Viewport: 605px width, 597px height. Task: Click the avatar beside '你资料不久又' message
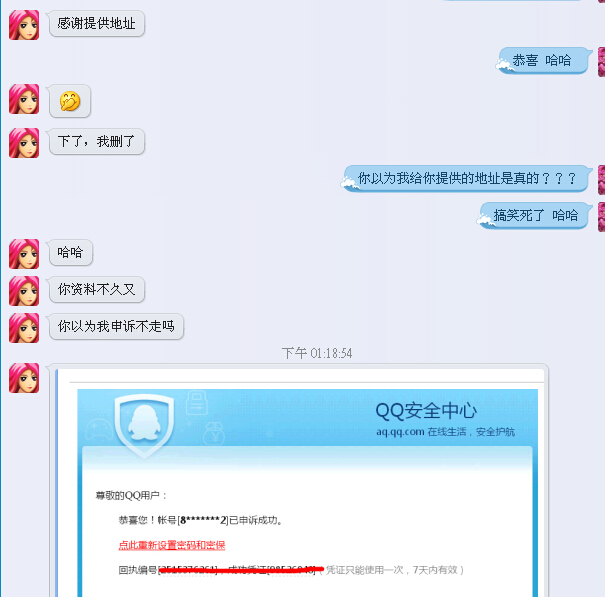pos(24,291)
